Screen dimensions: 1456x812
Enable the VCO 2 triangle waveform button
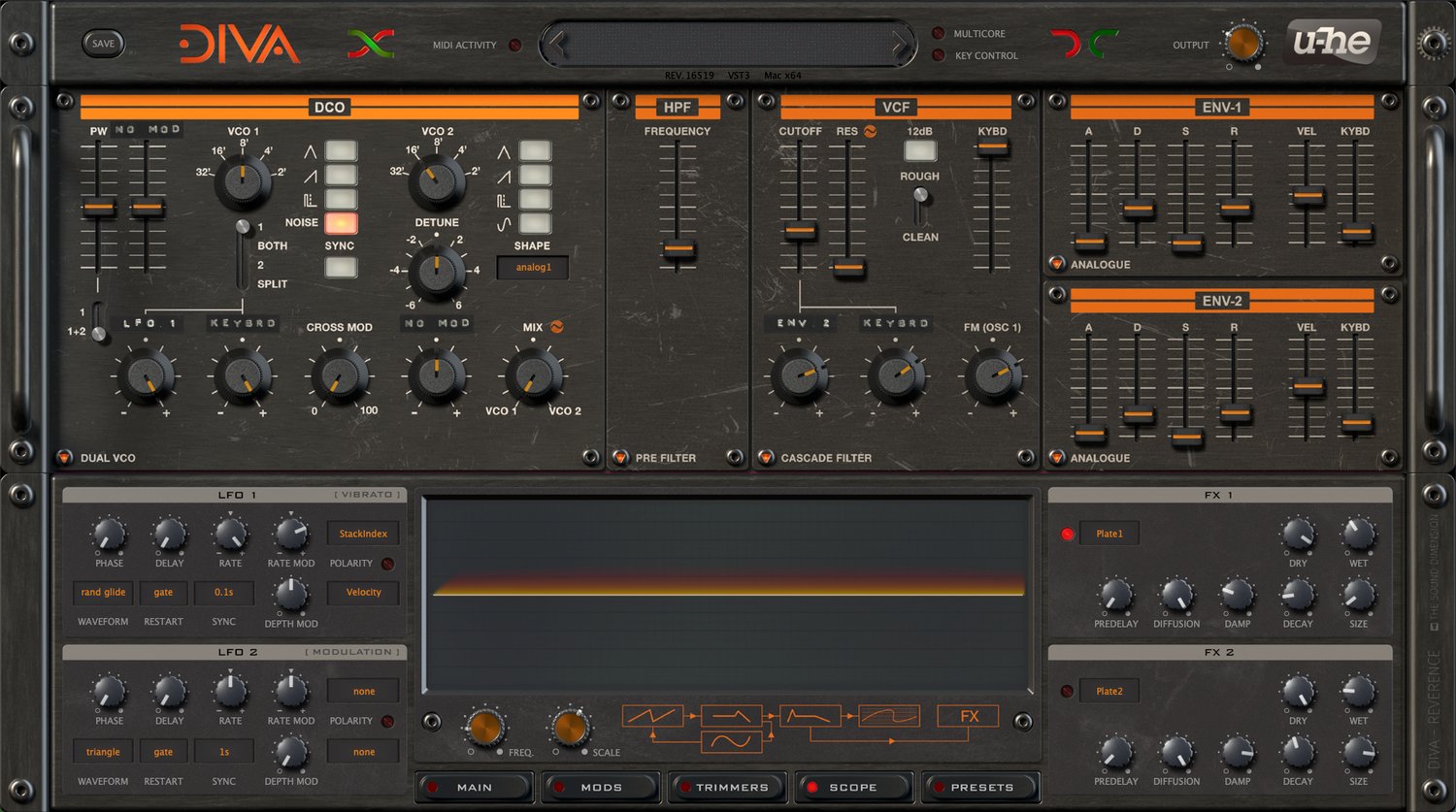pyautogui.click(x=535, y=150)
